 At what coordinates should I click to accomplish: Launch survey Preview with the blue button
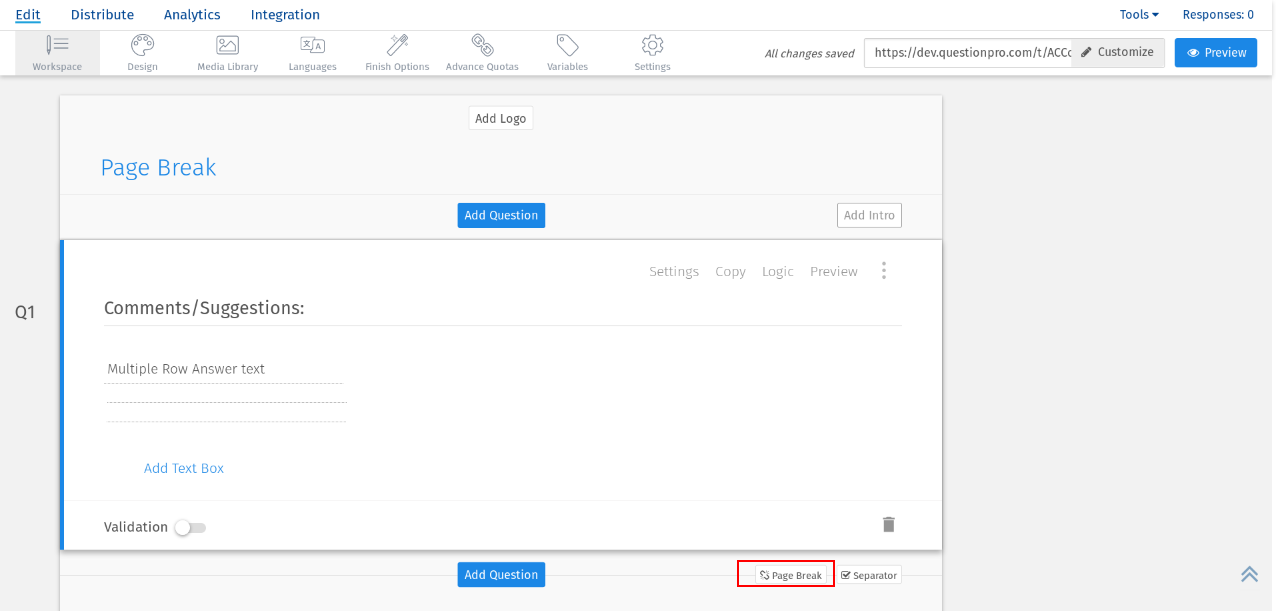tap(1215, 52)
